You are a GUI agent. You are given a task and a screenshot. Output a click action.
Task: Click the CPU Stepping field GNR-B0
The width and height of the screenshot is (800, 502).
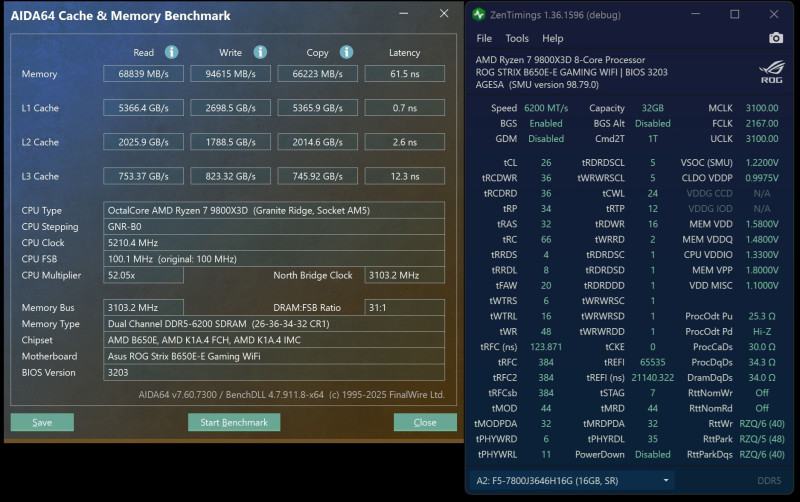point(274,227)
